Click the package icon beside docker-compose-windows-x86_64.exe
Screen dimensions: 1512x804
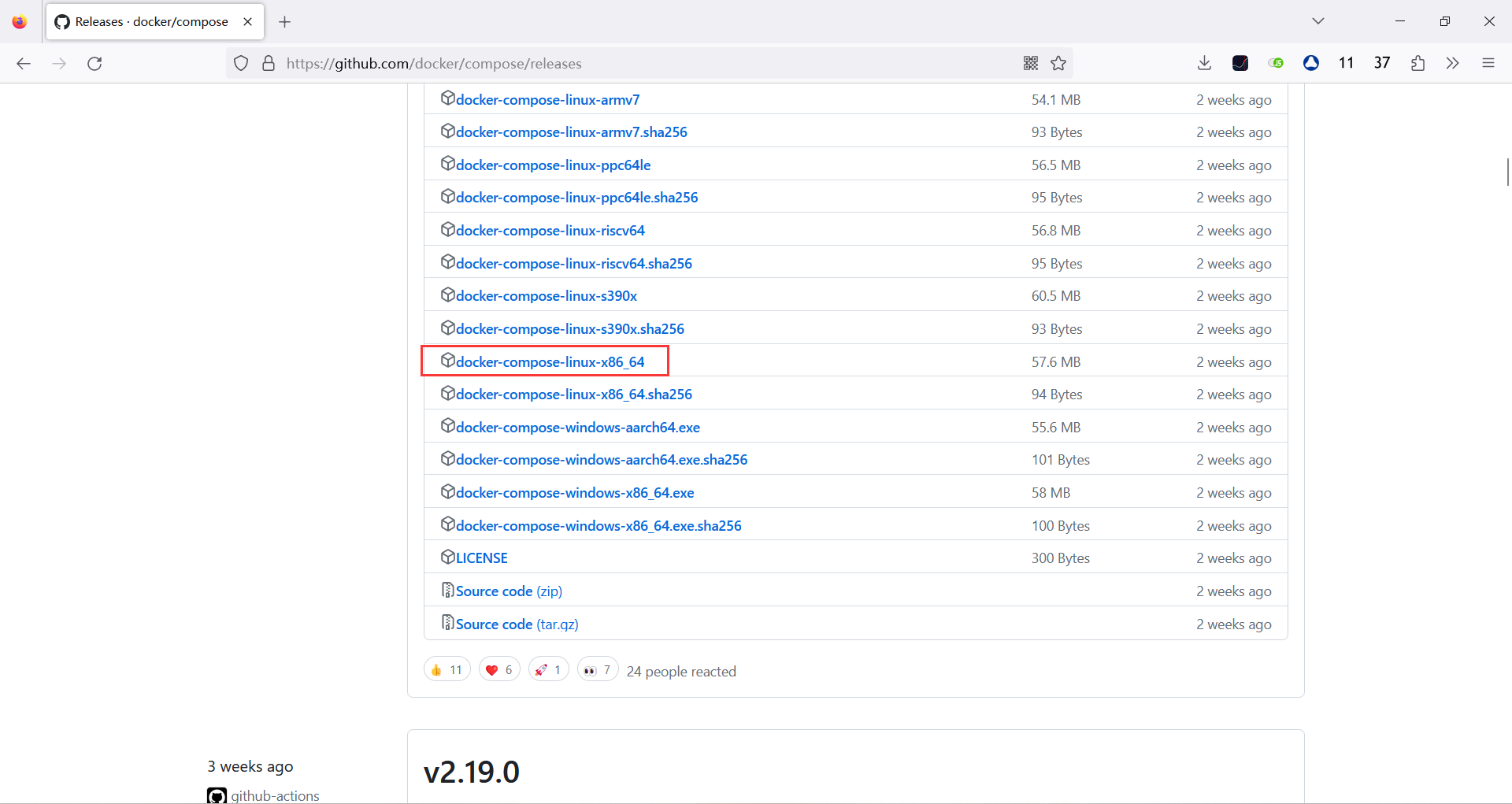pos(447,491)
